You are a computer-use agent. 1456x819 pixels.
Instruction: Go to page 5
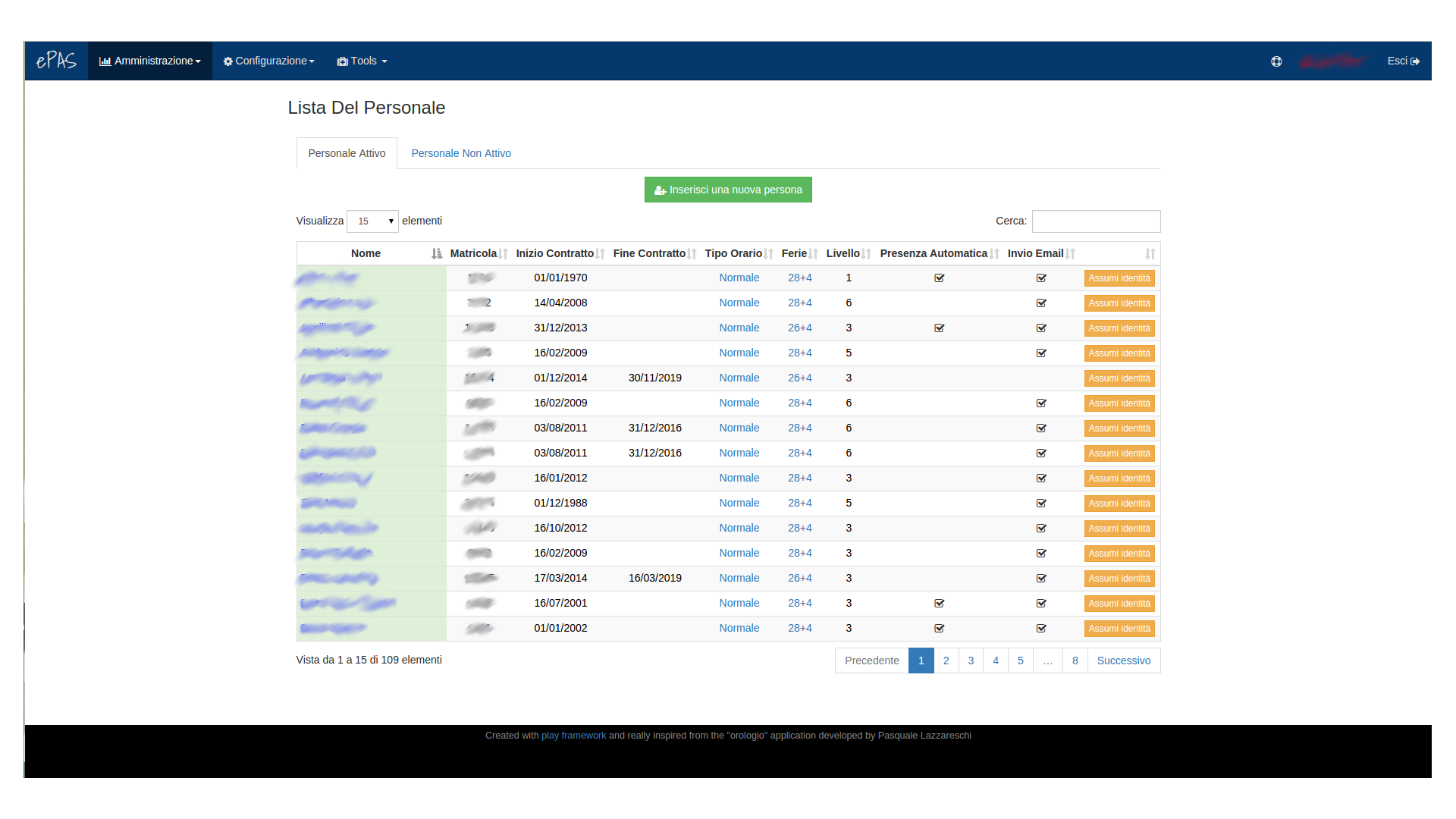tap(1021, 661)
